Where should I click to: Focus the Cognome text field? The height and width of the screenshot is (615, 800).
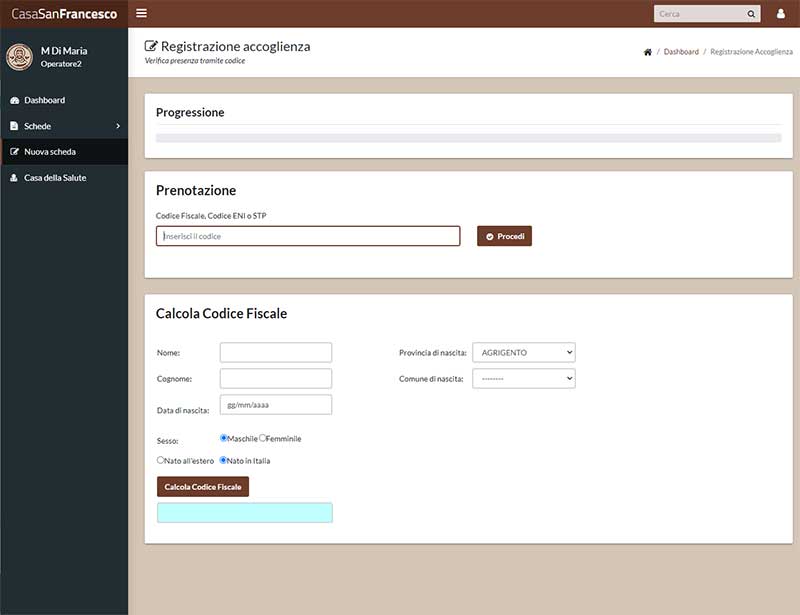tap(276, 378)
